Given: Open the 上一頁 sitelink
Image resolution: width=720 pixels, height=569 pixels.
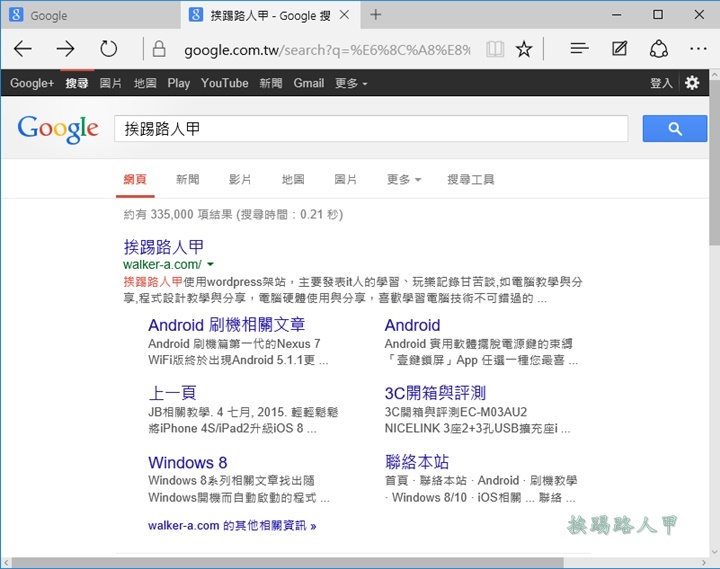Looking at the screenshot, I should pyautogui.click(x=172, y=393).
